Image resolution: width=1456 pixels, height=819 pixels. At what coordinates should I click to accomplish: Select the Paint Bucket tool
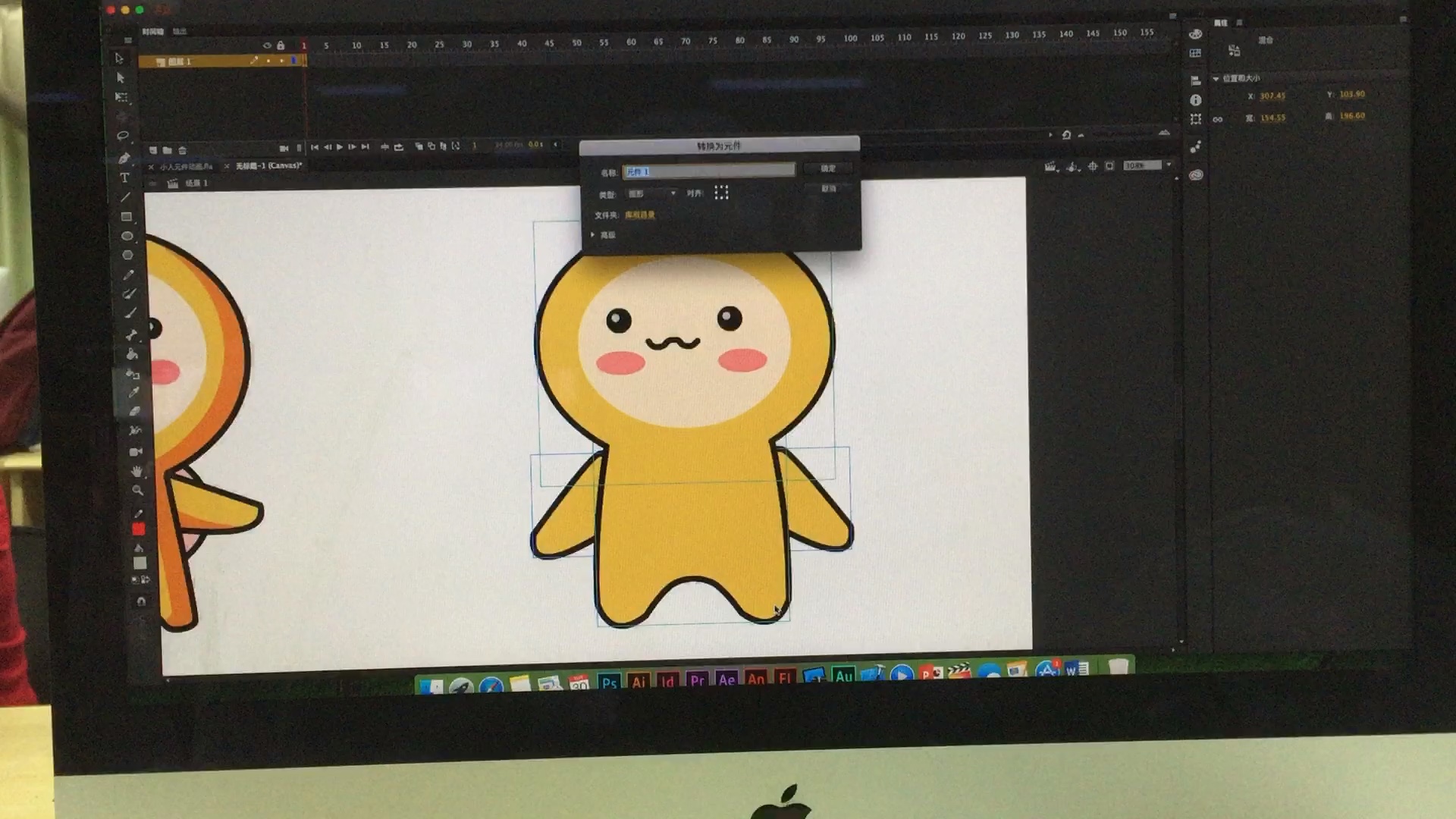click(132, 354)
